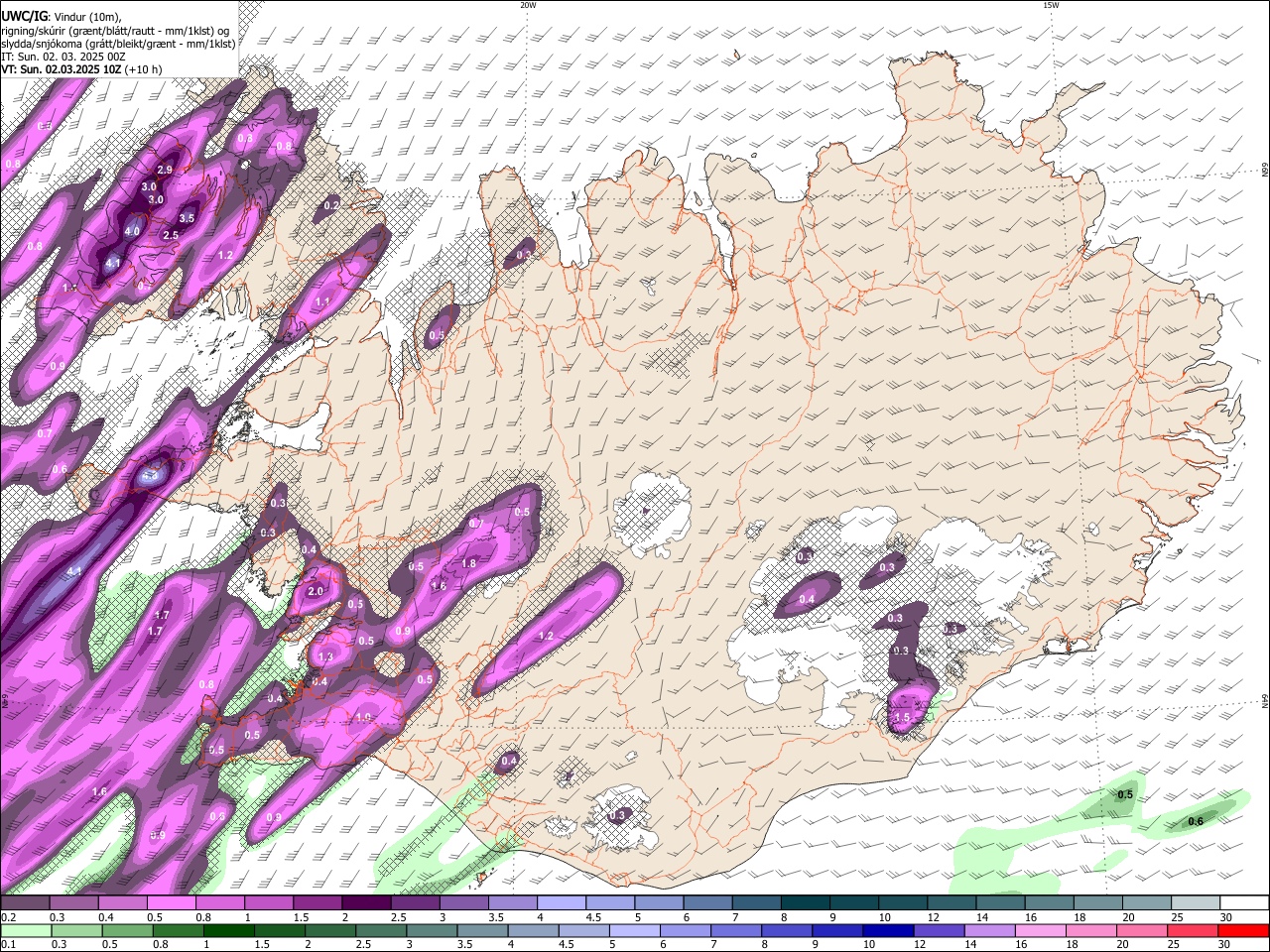Image resolution: width=1270 pixels, height=952 pixels.
Task: Pick the 1–1.5 darkest green swatch in rain legend
Action: pyautogui.click(x=228, y=930)
